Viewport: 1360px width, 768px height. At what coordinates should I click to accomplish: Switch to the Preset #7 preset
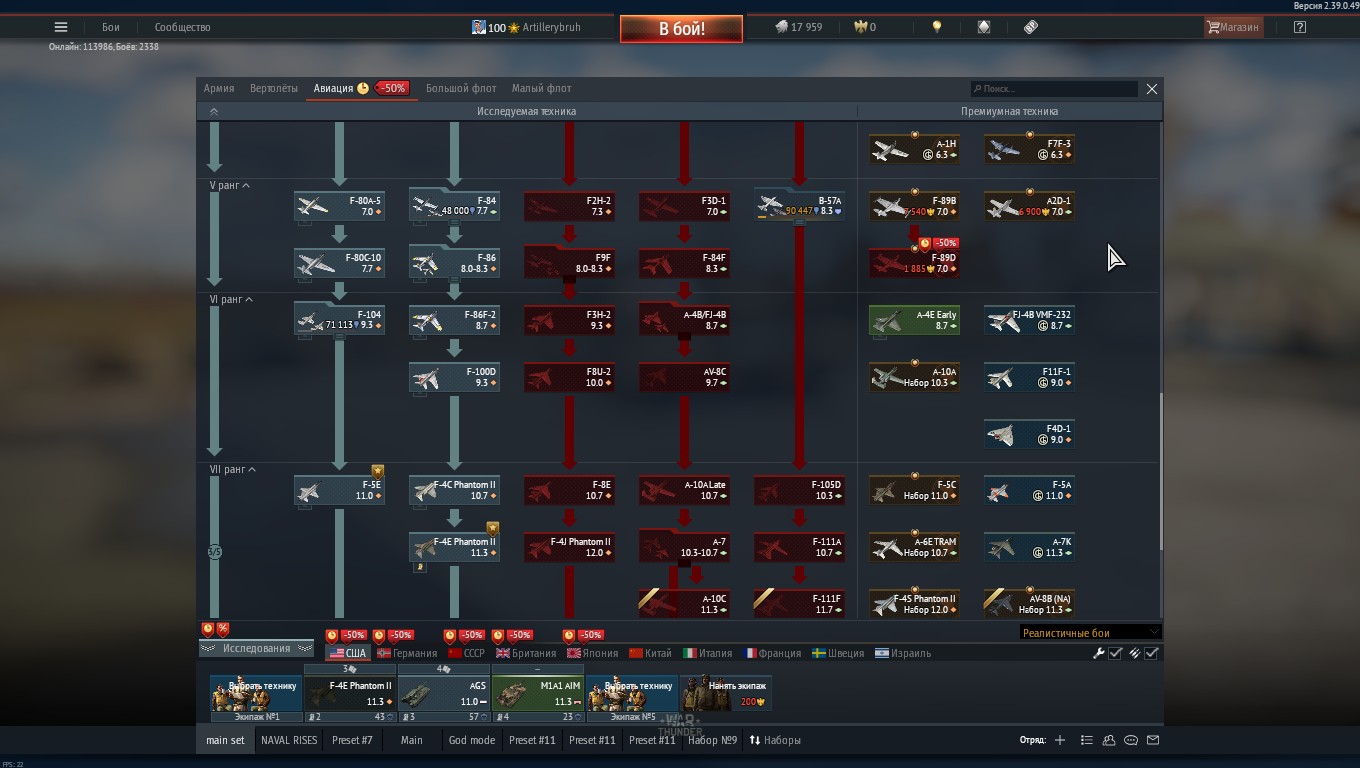point(352,740)
